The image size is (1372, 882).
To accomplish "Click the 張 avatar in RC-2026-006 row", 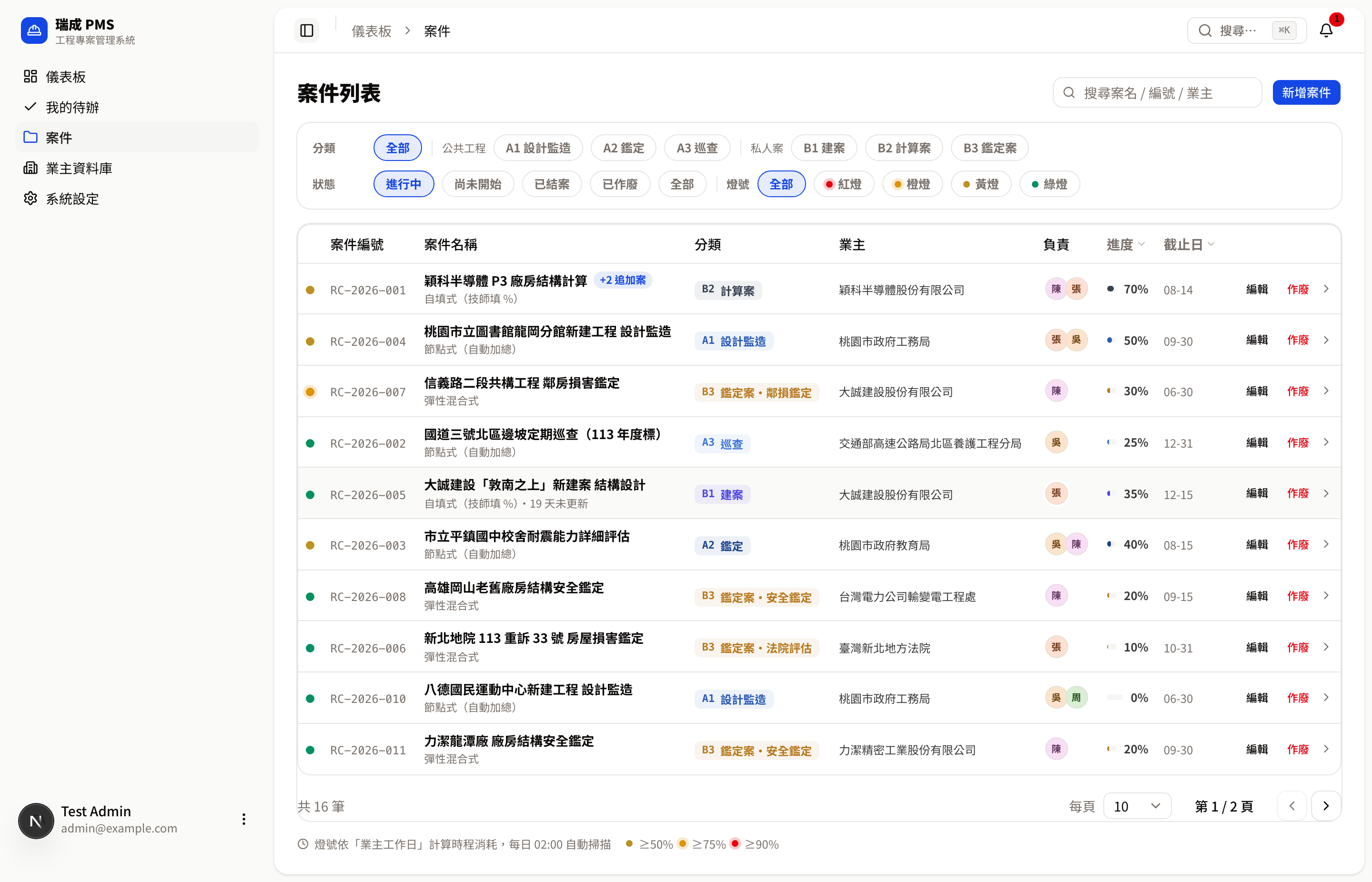I will coord(1056,647).
